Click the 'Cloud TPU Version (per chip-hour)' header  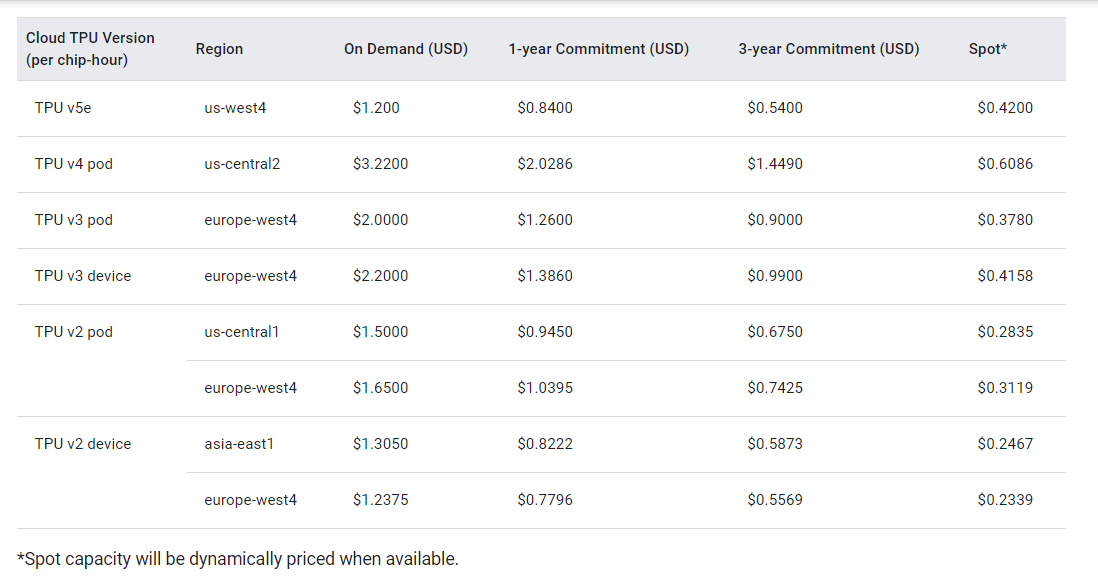point(90,49)
